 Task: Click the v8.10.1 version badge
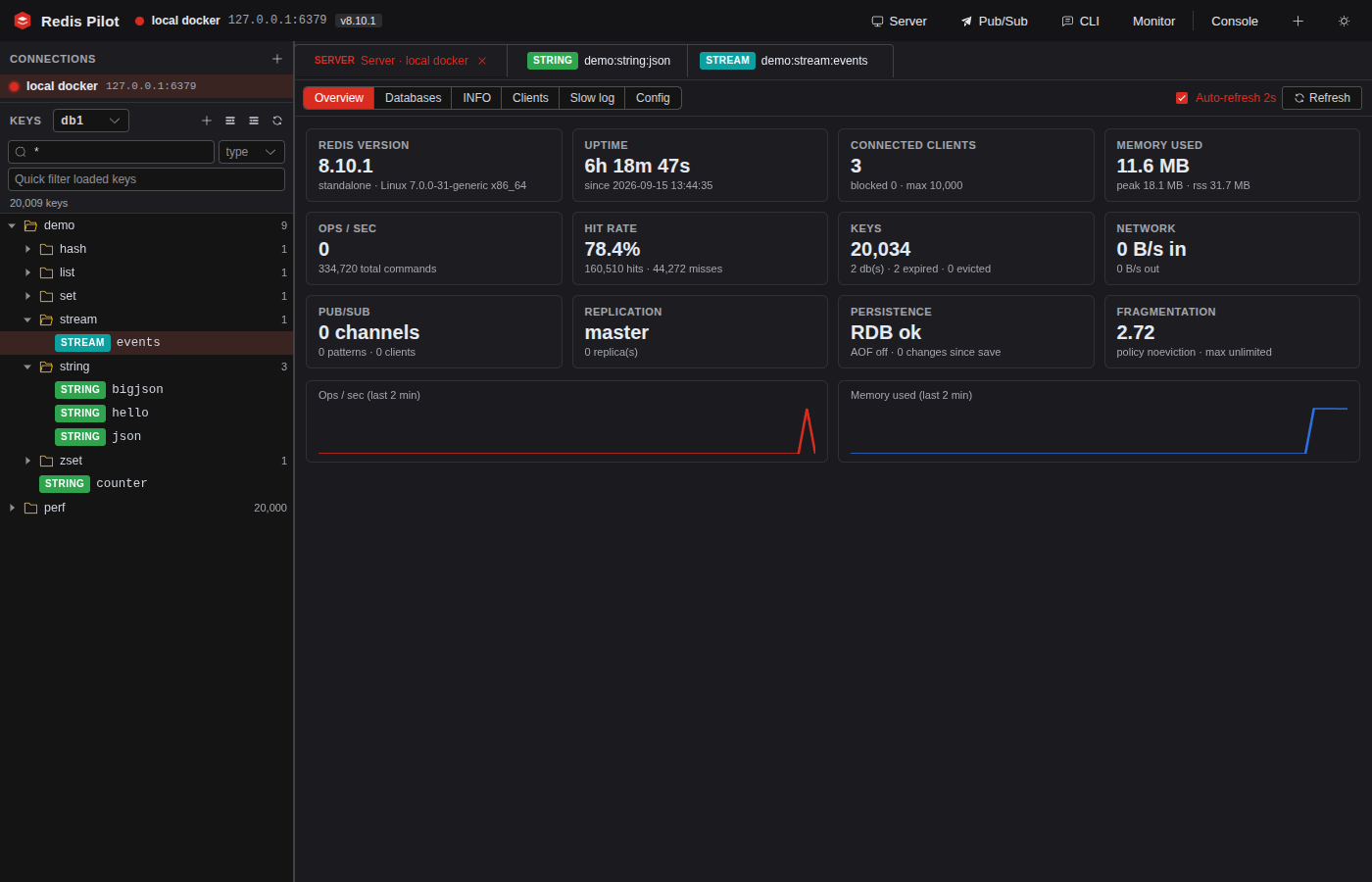point(358,21)
